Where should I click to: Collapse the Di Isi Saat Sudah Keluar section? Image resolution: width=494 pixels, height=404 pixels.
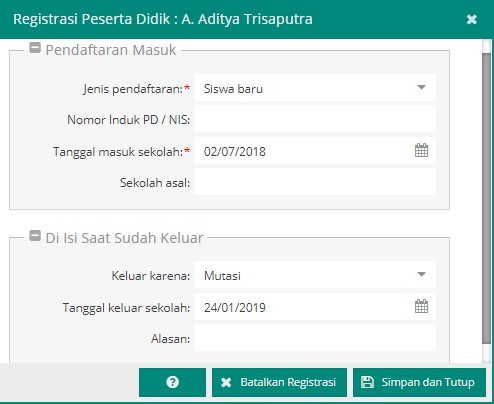tap(35, 236)
